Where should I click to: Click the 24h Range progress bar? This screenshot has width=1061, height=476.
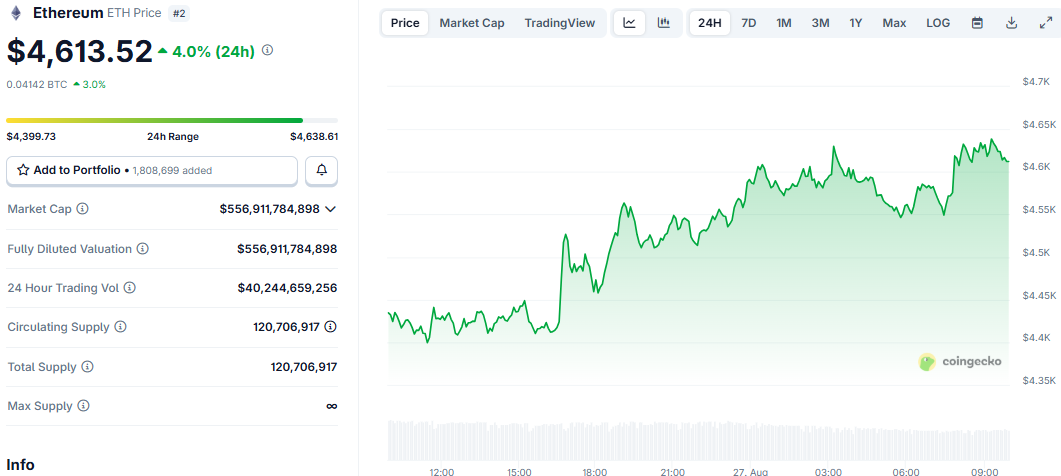tap(172, 121)
